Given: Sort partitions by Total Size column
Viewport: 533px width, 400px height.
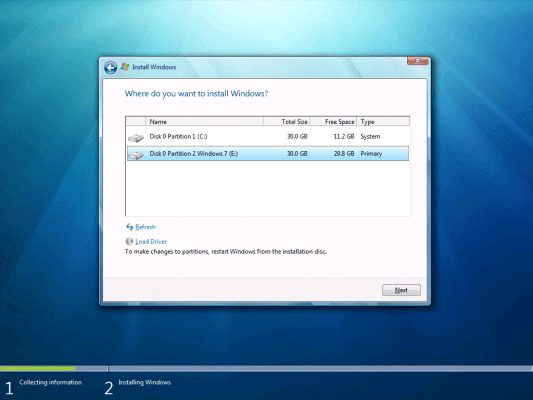Looking at the screenshot, I should click(x=286, y=121).
